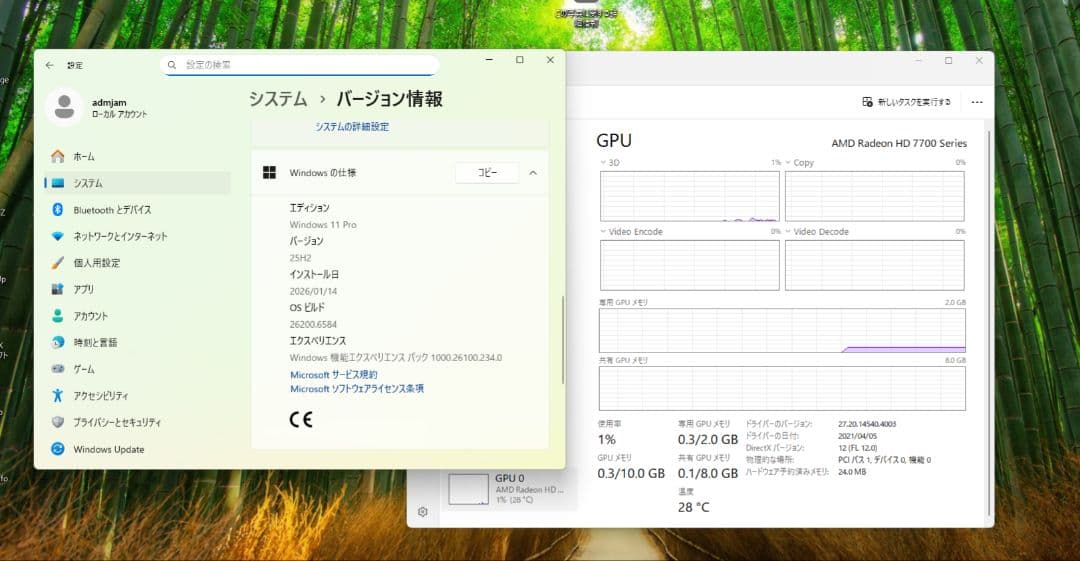
Task: Click 新しいタスクを実行する in Task Manager
Action: pyautogui.click(x=906, y=102)
